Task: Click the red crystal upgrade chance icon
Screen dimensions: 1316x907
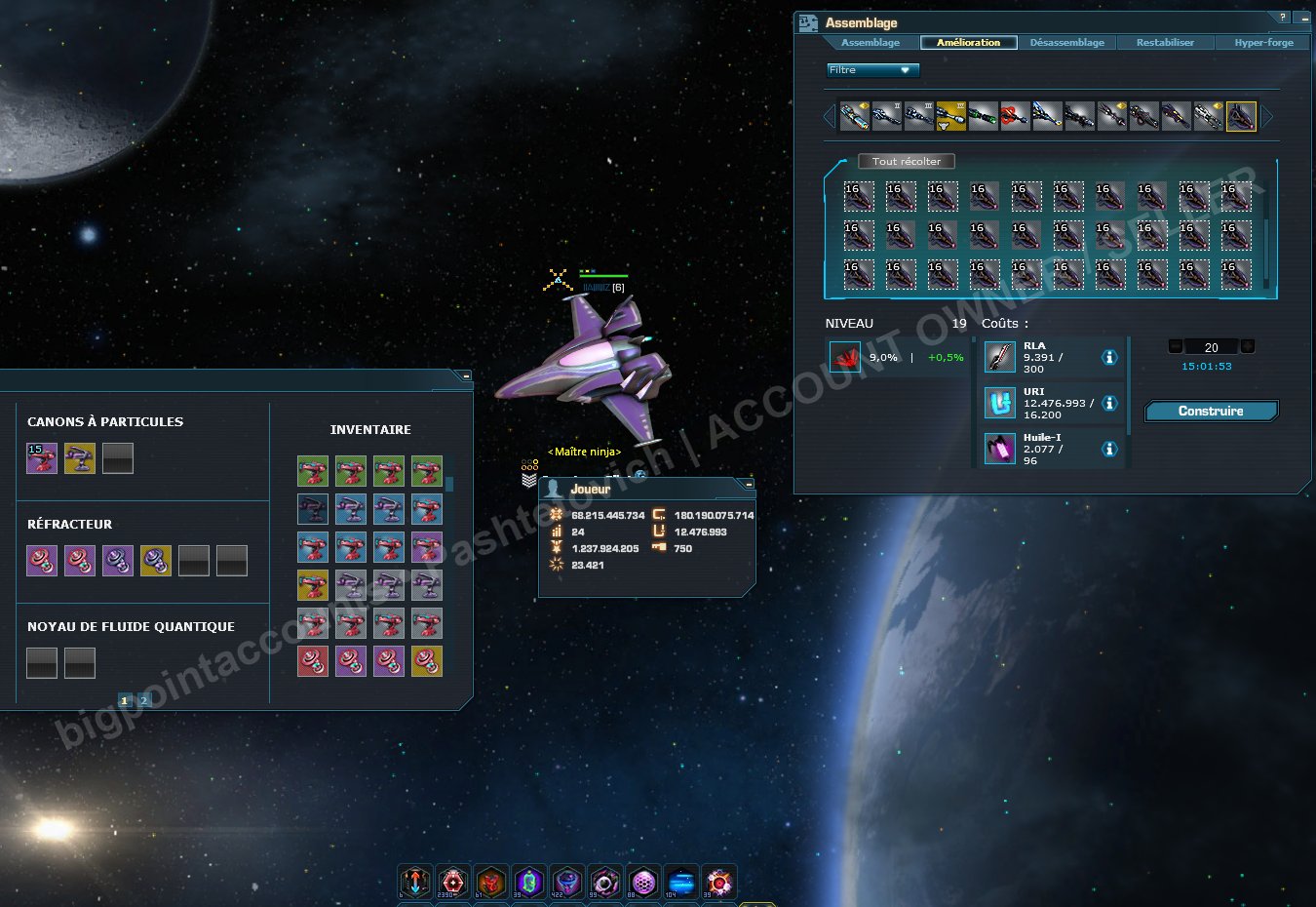Action: point(845,357)
